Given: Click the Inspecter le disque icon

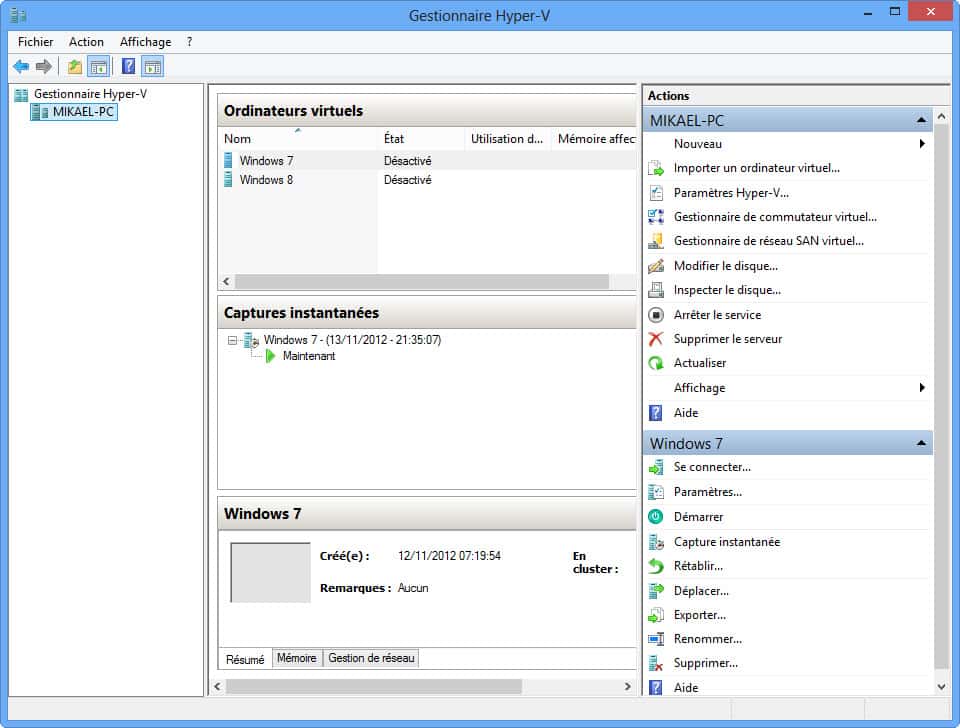Looking at the screenshot, I should (x=656, y=290).
